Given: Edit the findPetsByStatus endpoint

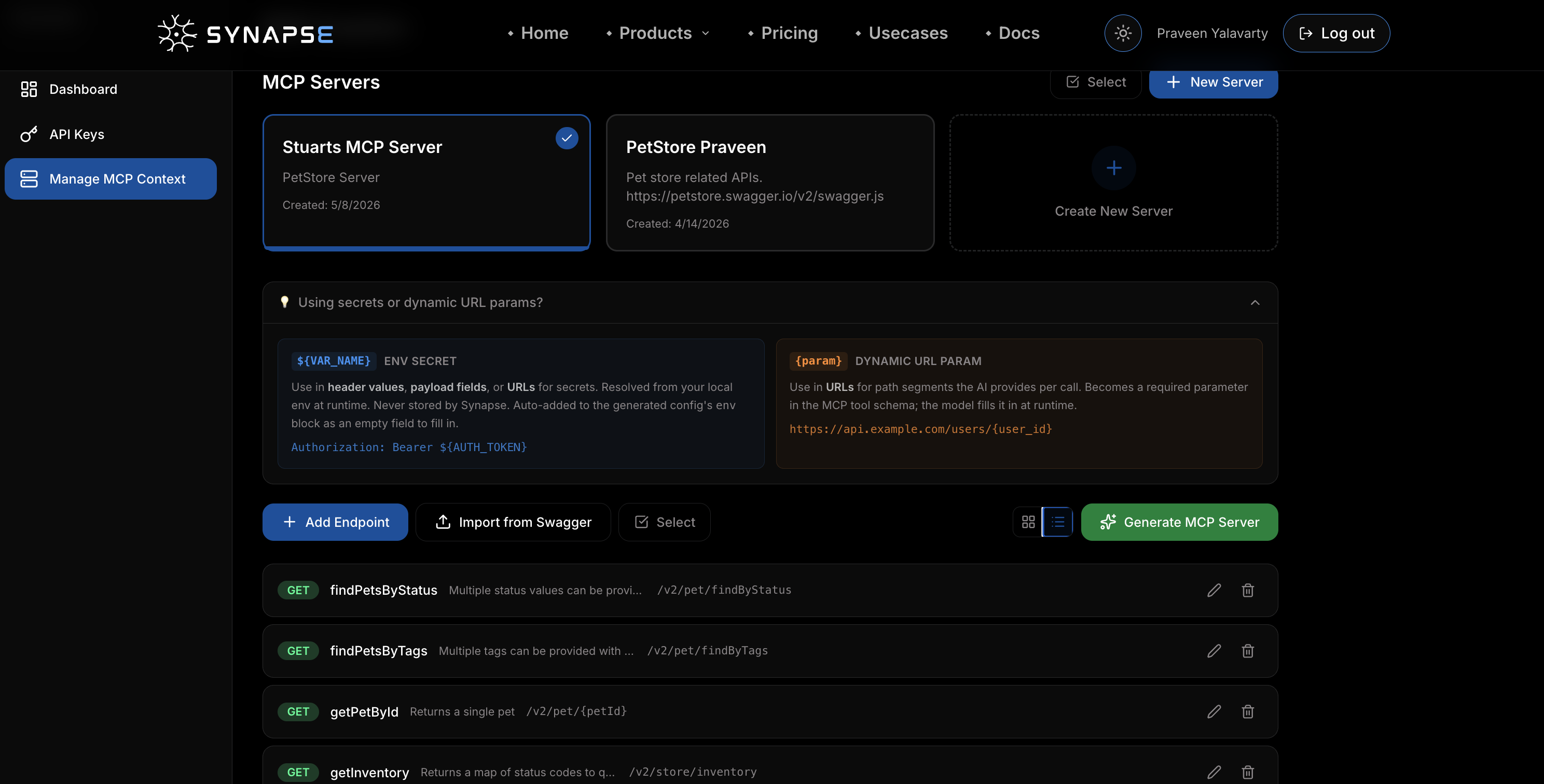Looking at the screenshot, I should (x=1214, y=590).
